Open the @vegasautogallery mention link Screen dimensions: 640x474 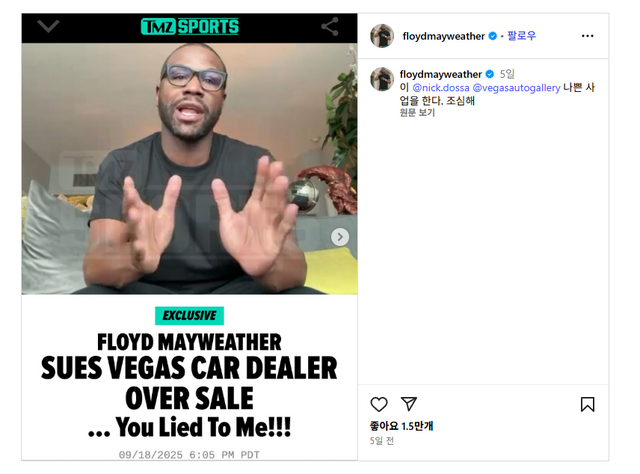tap(516, 88)
